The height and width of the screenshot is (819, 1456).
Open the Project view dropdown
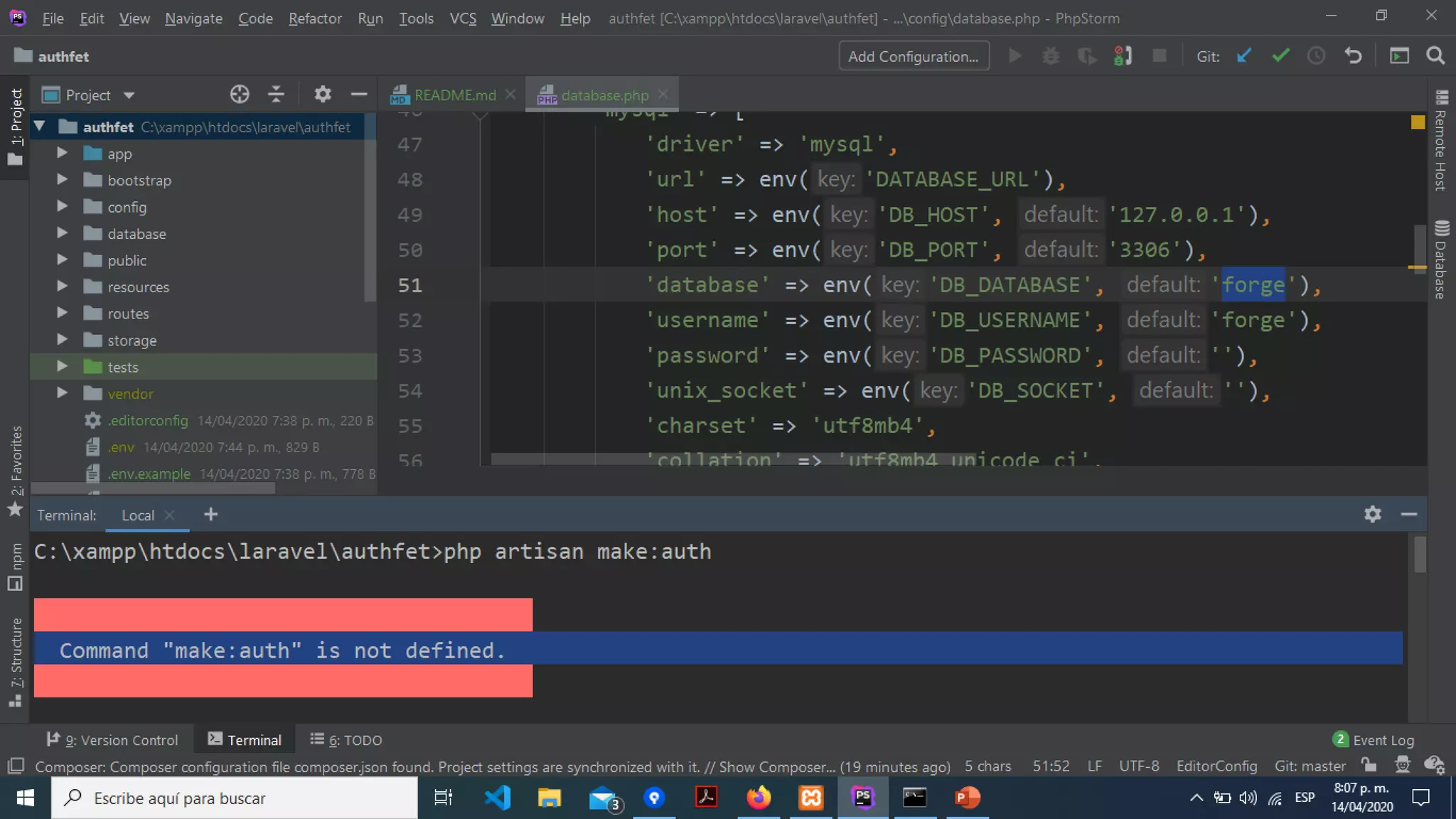click(129, 95)
